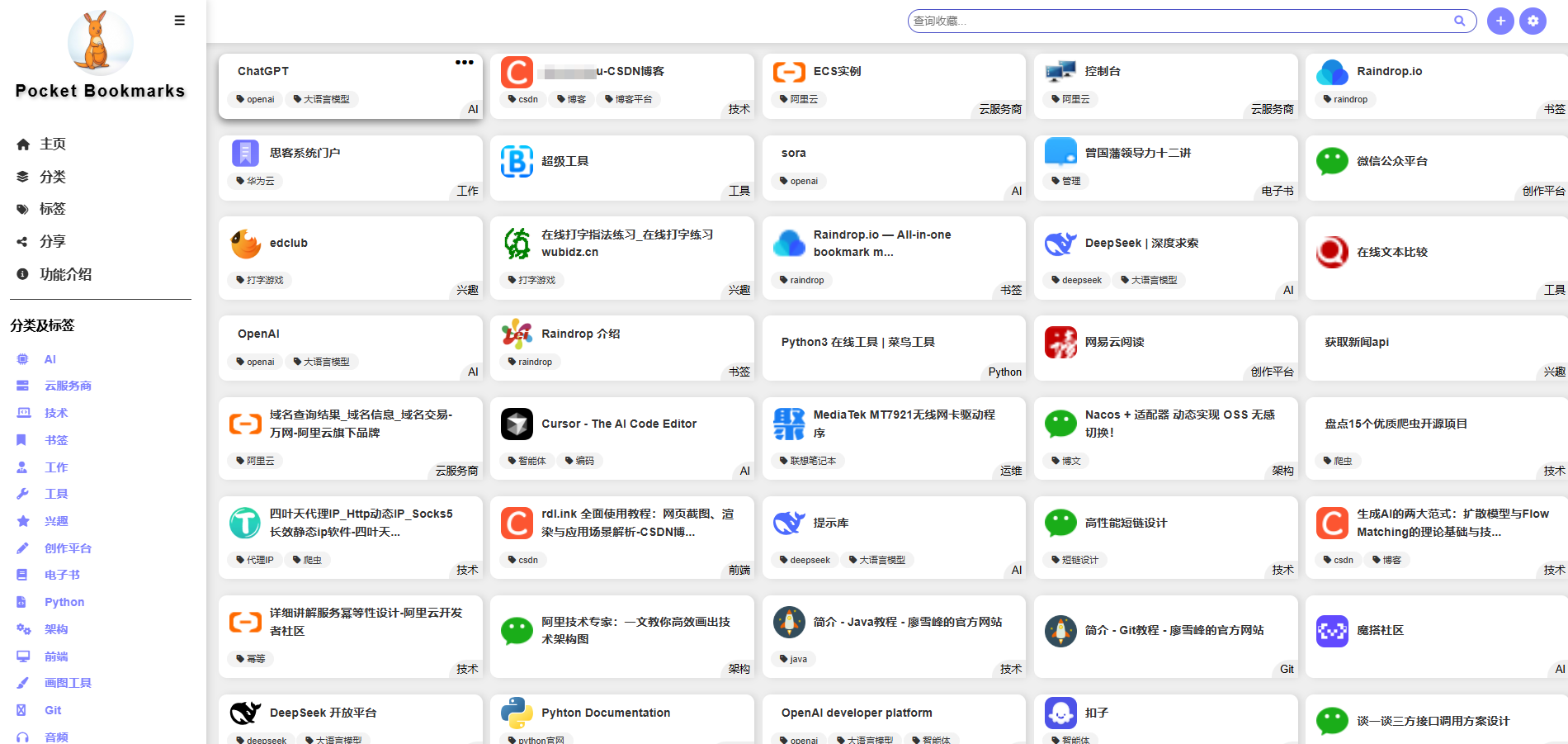
Task: Filter by 工作 category in sidebar
Action: point(56,467)
